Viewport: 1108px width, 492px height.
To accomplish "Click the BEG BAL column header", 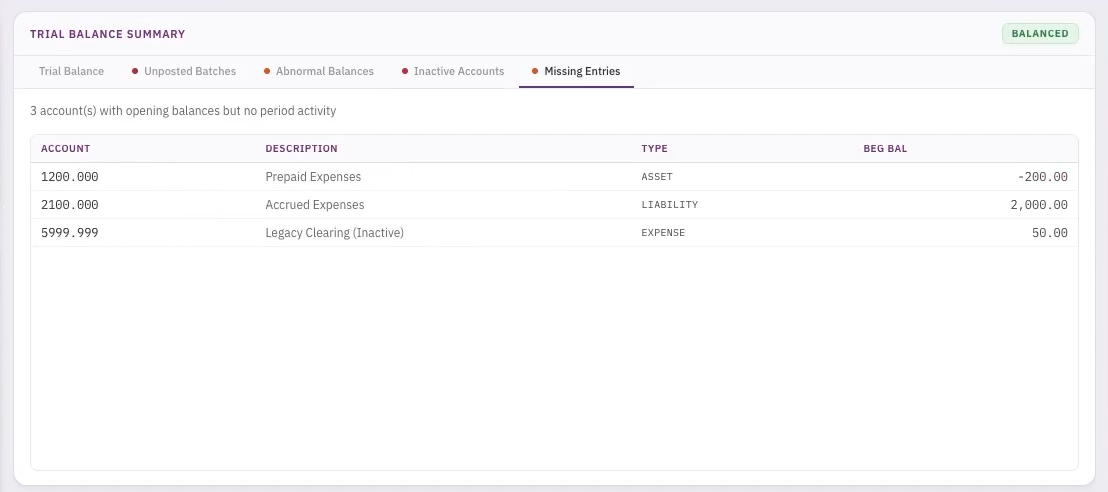I will coord(885,149).
